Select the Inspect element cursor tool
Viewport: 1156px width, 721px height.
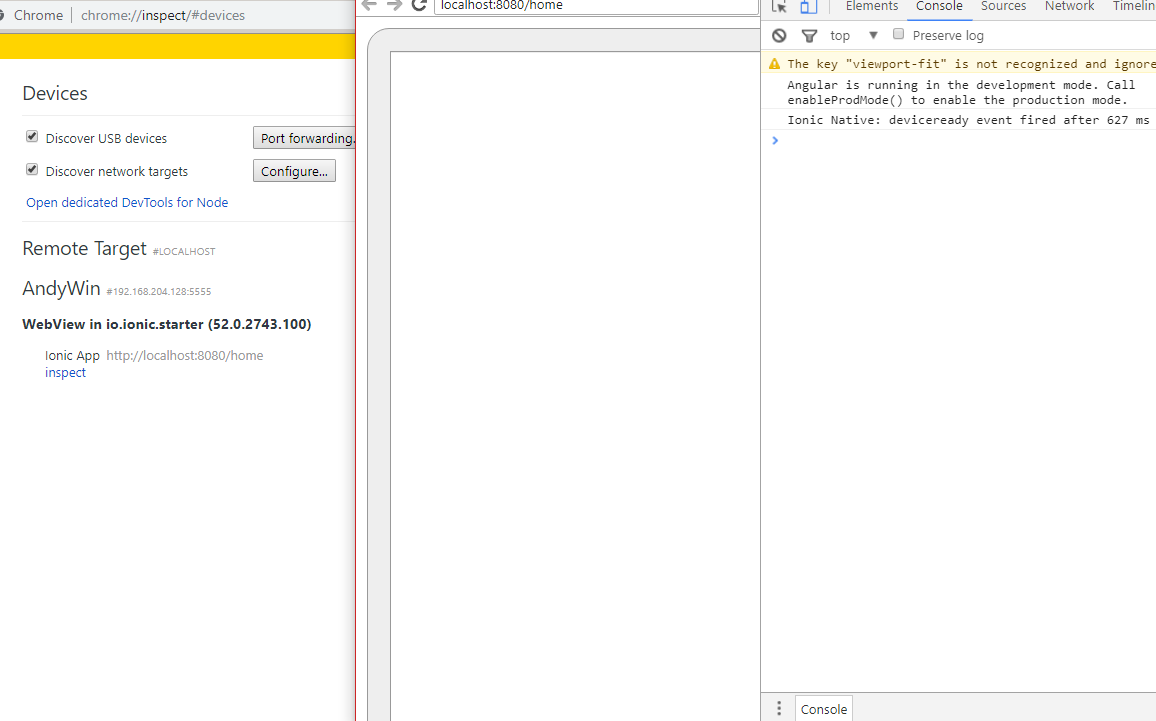[x=779, y=7]
